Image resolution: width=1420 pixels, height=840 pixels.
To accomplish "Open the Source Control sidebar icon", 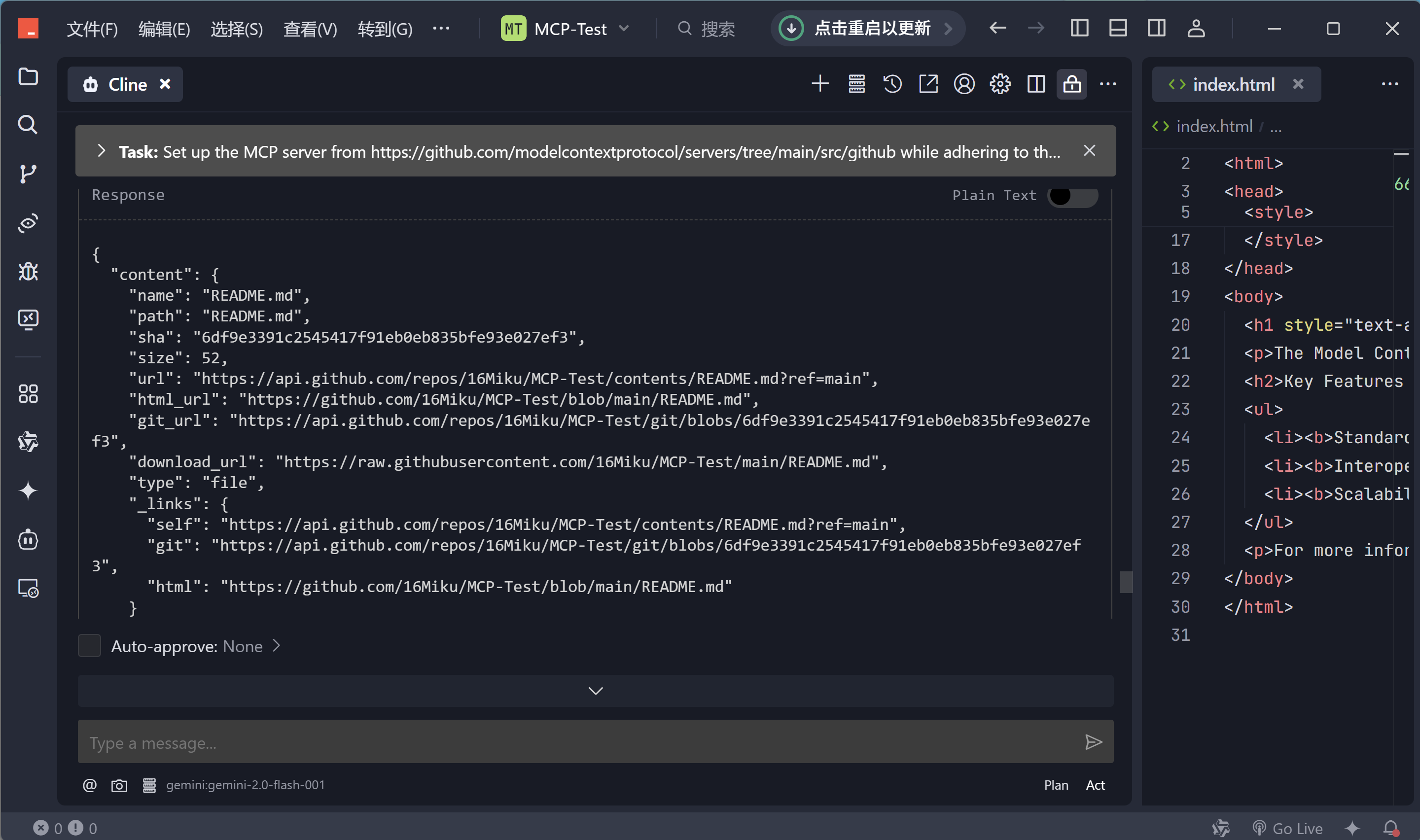I will [28, 174].
